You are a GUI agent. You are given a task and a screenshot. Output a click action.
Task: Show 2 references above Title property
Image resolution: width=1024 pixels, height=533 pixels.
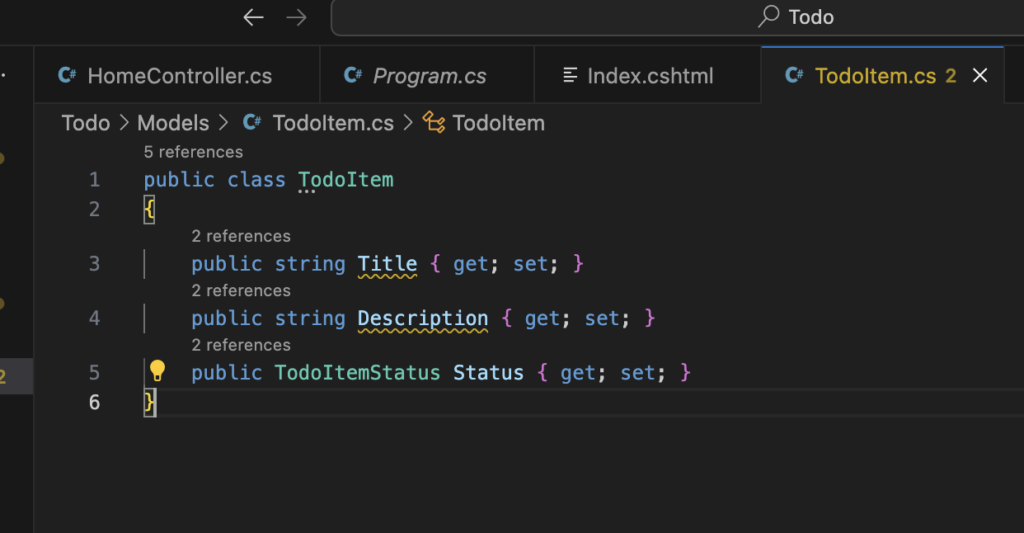tap(241, 236)
